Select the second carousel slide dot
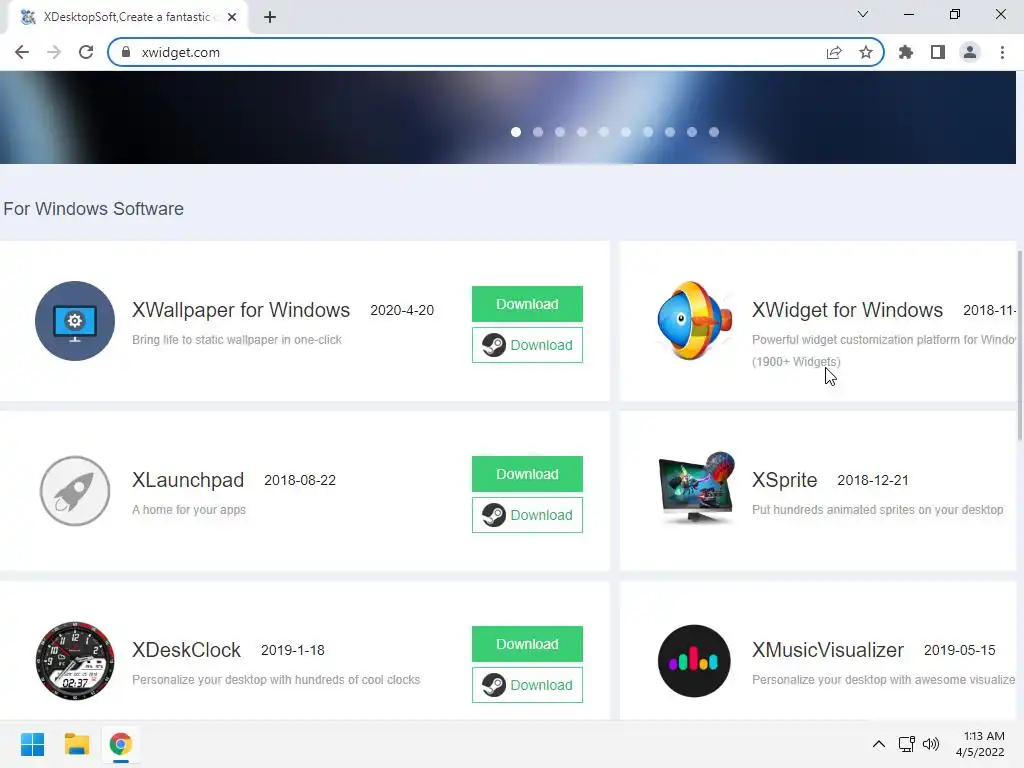 (x=538, y=132)
